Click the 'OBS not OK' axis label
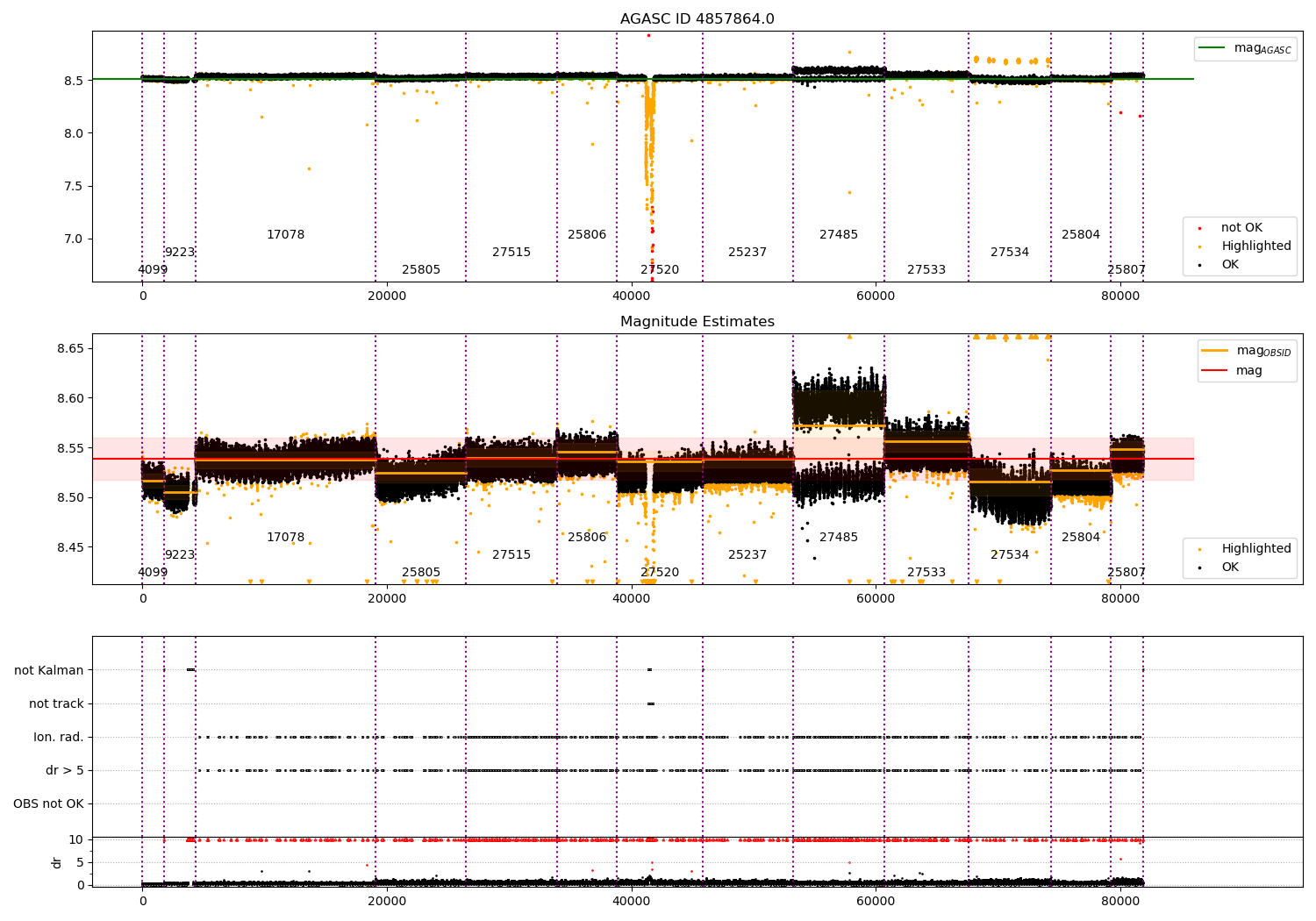This screenshot has width=1316, height=921. click(x=48, y=804)
